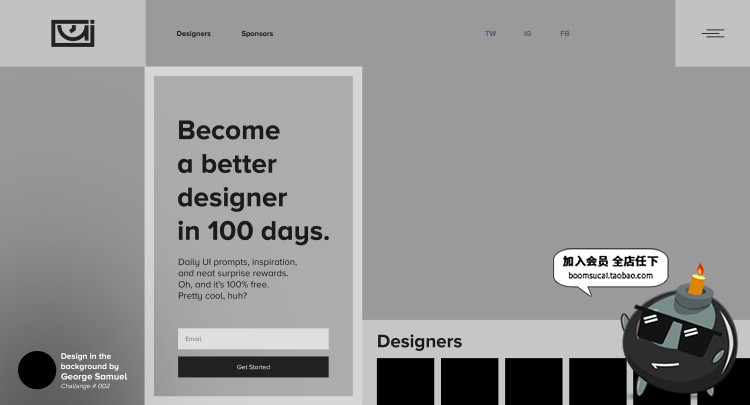This screenshot has width=750, height=405.
Task: Open the Designers nav item
Action: (193, 34)
